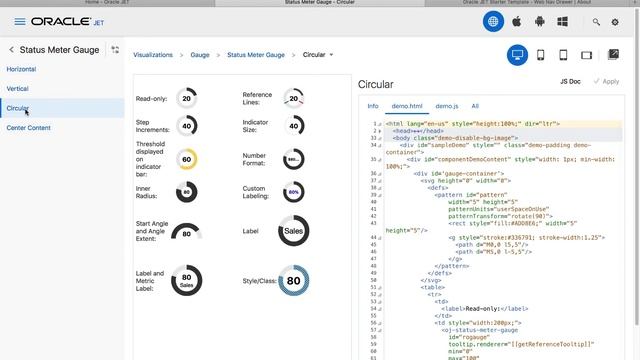Switch to phone preview mode

coord(540,55)
